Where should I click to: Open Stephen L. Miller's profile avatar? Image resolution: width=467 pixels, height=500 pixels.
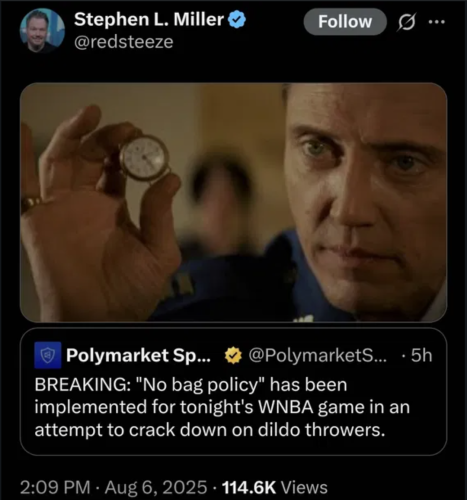pos(42,31)
